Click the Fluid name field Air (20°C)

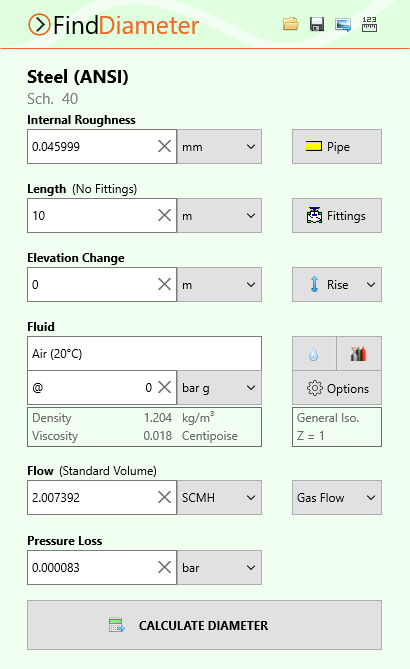(145, 353)
